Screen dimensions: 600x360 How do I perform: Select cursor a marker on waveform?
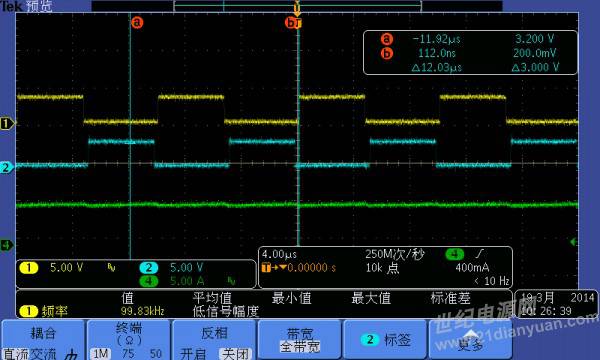137,23
